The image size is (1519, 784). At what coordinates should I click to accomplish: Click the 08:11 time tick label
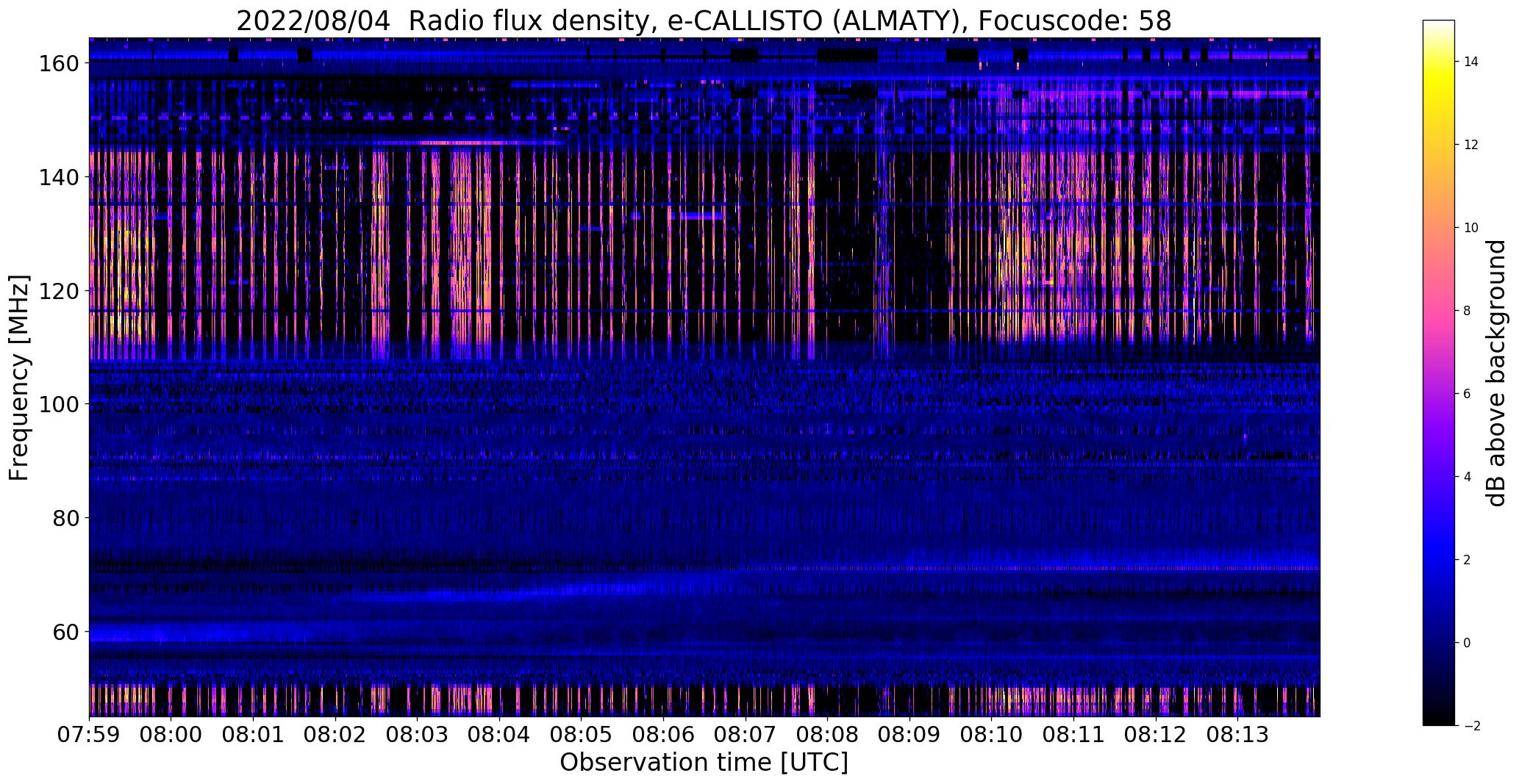[x=1073, y=733]
